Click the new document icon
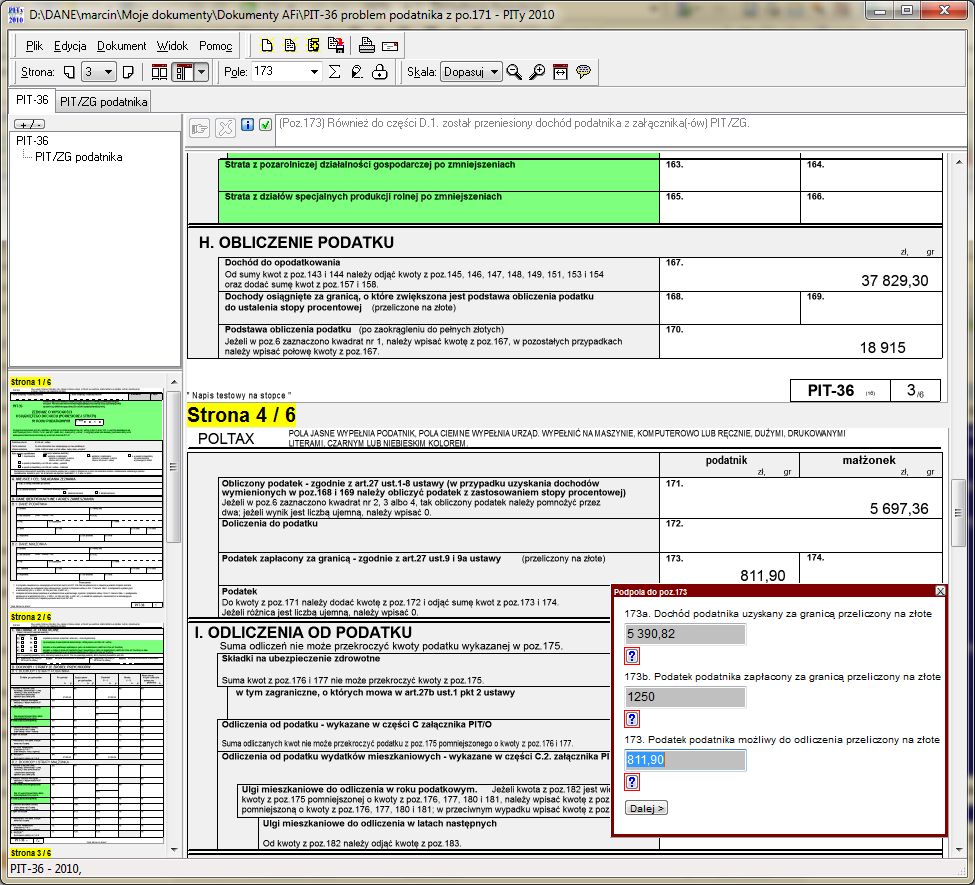Image resolution: width=975 pixels, height=885 pixels. pos(266,45)
